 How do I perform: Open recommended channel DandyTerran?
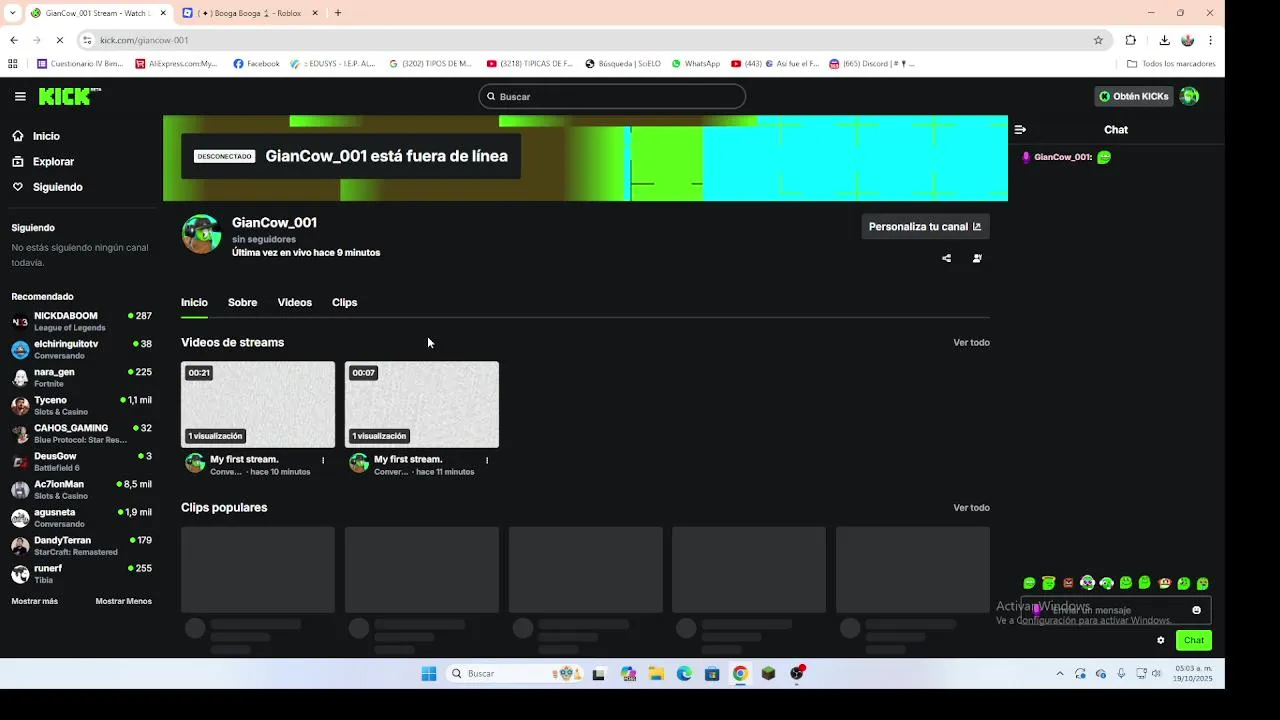click(81, 546)
